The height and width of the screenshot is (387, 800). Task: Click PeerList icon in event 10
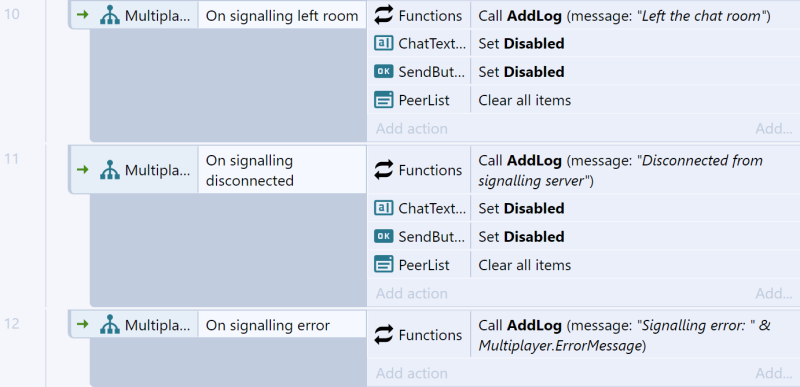point(384,100)
